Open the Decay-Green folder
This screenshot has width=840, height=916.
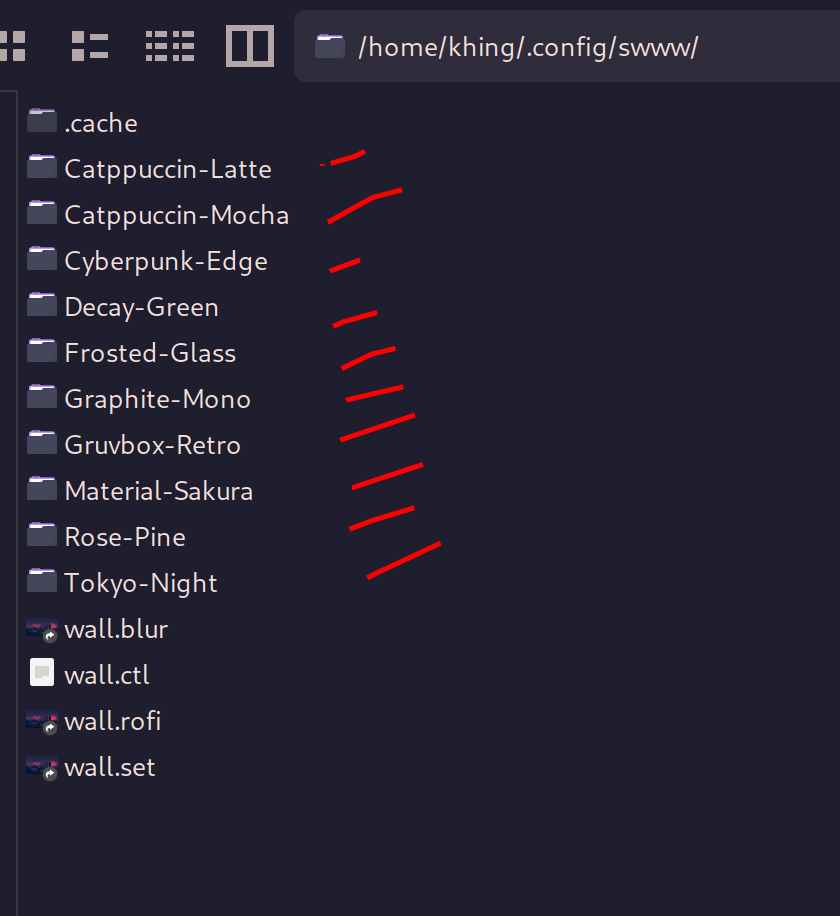coord(141,306)
